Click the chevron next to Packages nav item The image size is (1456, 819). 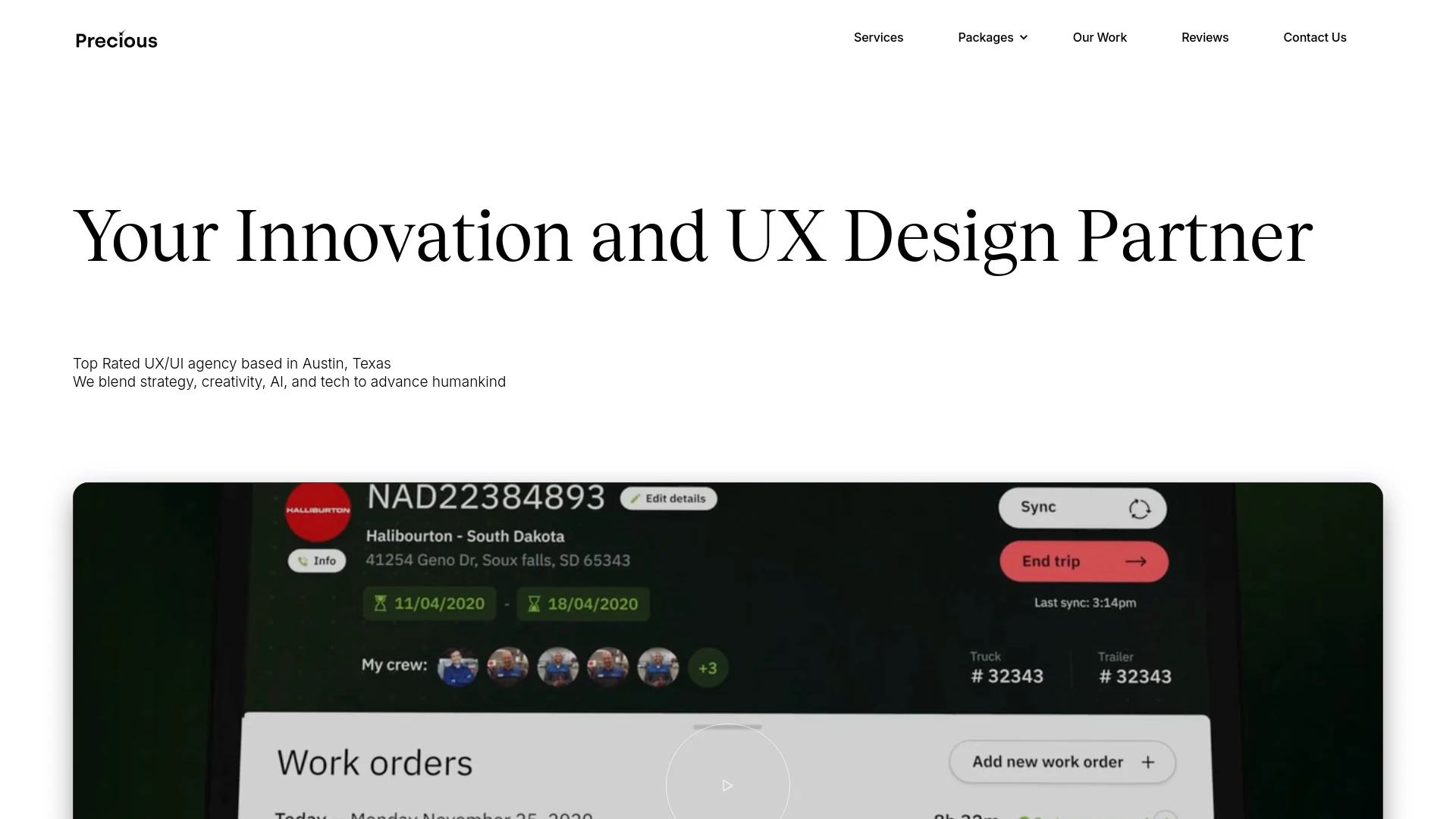[1024, 37]
